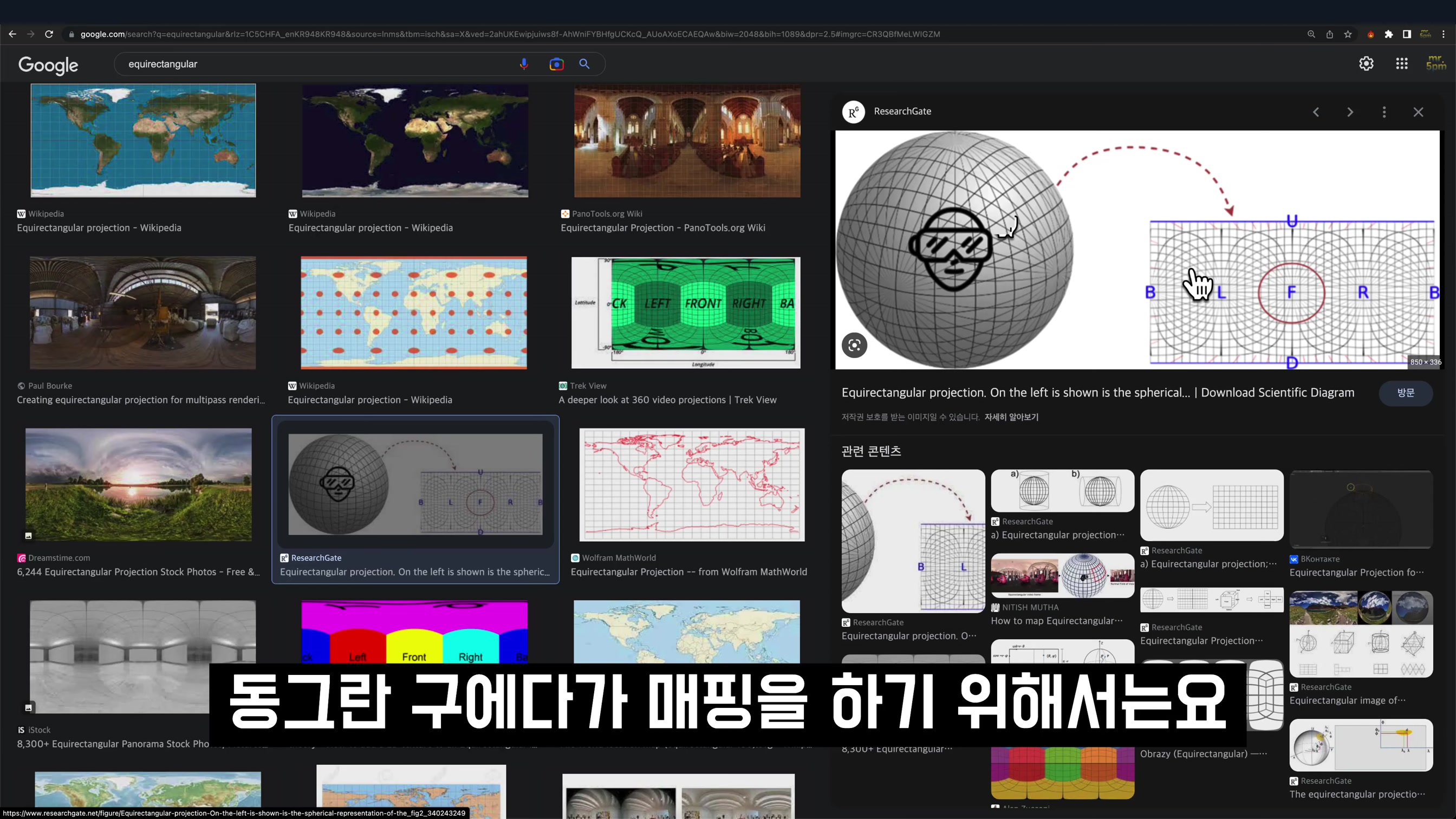Start voice search with the microphone icon

[x=524, y=64]
